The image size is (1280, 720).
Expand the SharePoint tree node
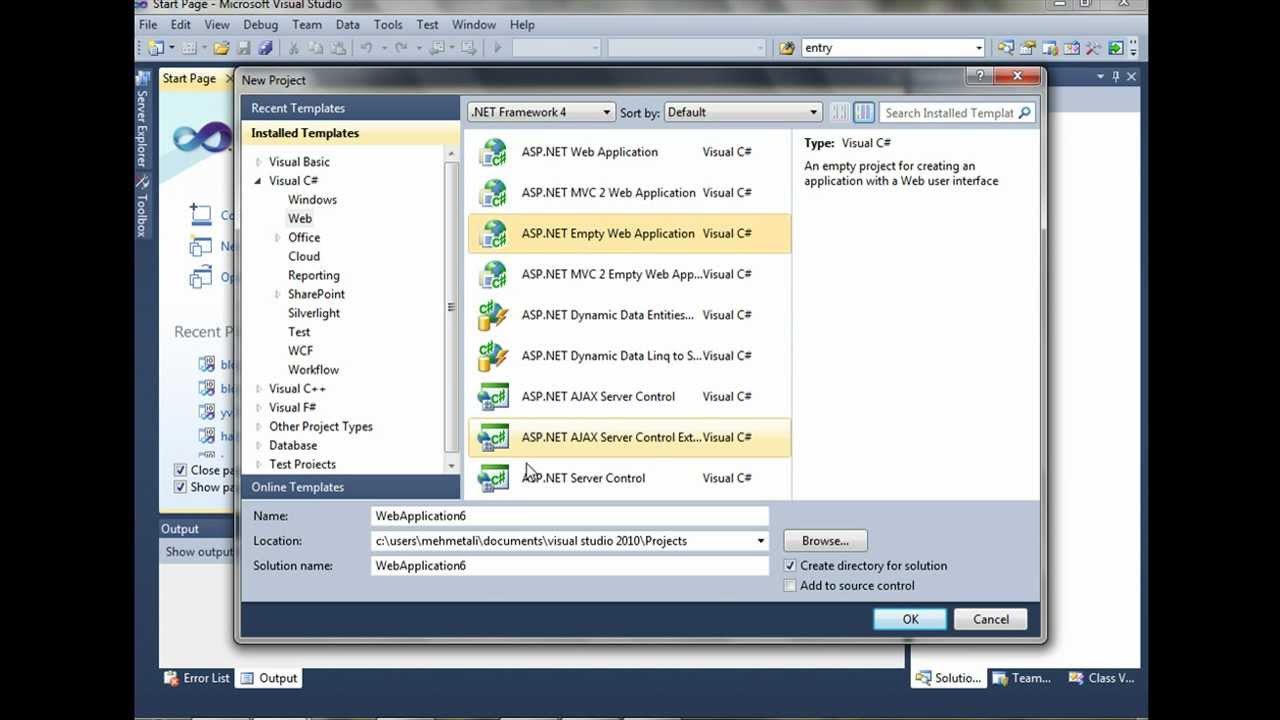pos(278,294)
